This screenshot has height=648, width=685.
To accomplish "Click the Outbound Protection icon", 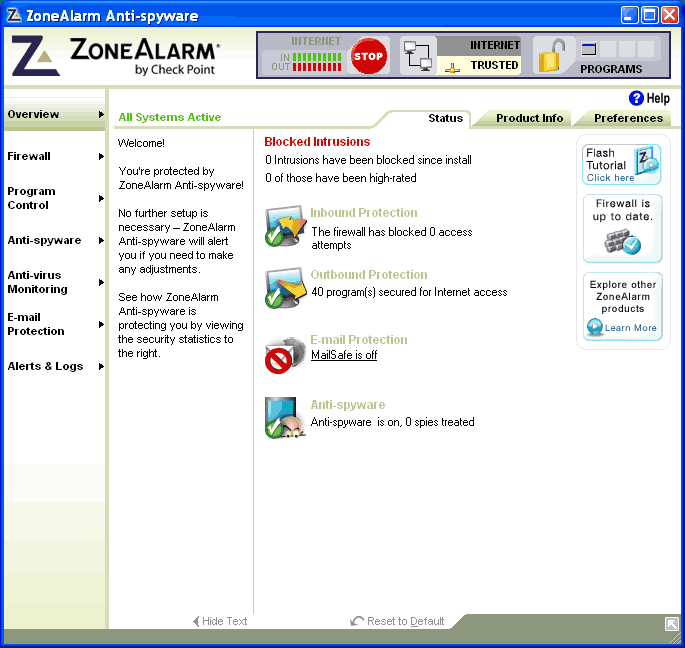I will [x=285, y=288].
